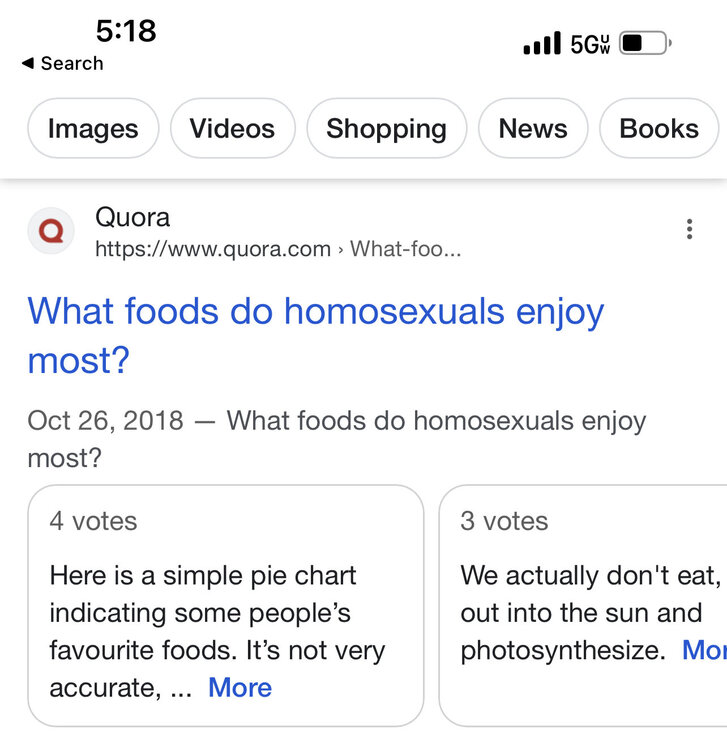Expand the 4 votes answer via More
The width and height of the screenshot is (727, 750).
pyautogui.click(x=240, y=687)
